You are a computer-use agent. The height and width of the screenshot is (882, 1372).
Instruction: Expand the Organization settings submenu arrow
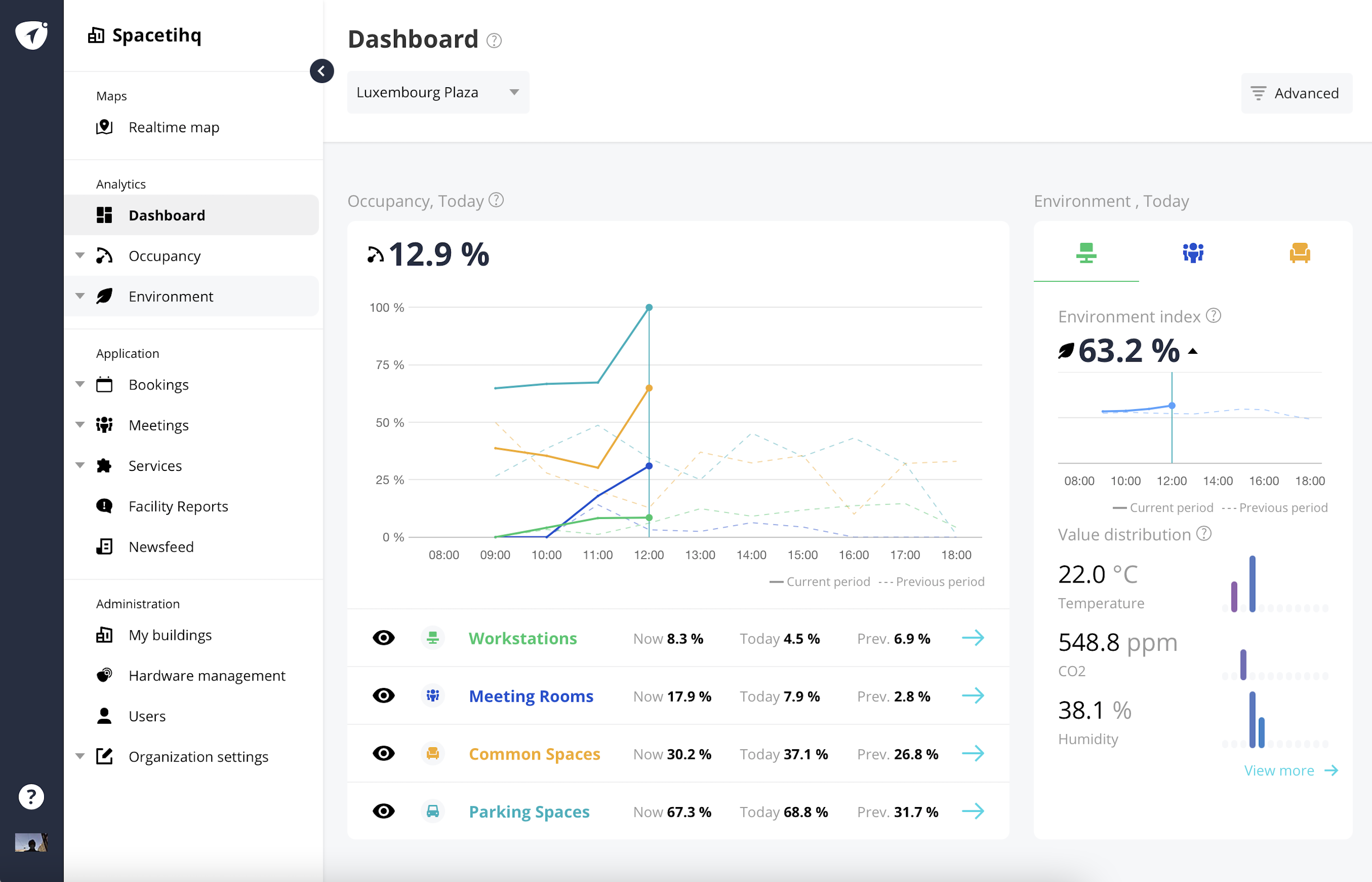(80, 757)
